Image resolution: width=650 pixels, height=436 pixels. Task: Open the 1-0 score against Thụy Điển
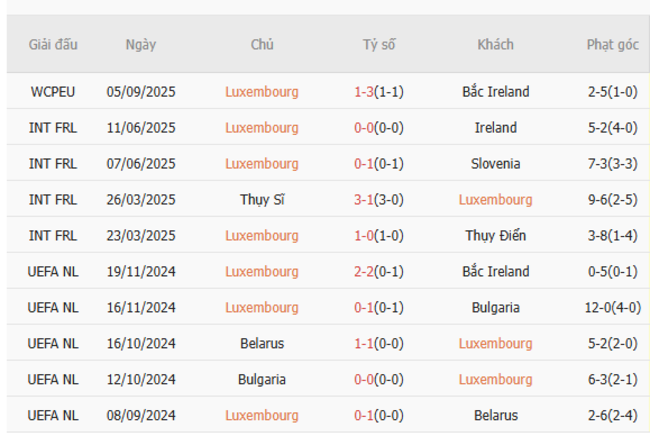[364, 236]
